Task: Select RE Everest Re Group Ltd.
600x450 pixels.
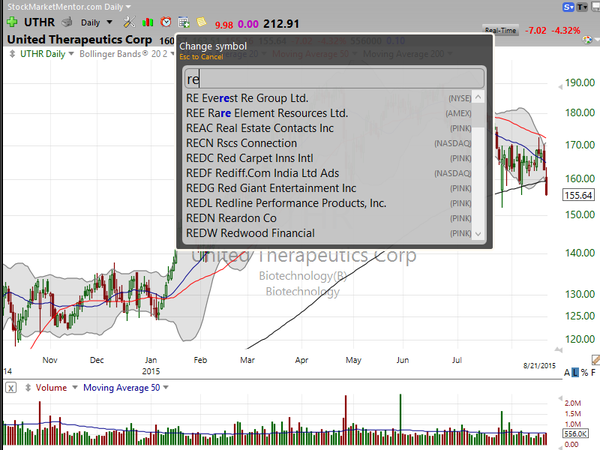Action: (x=329, y=98)
